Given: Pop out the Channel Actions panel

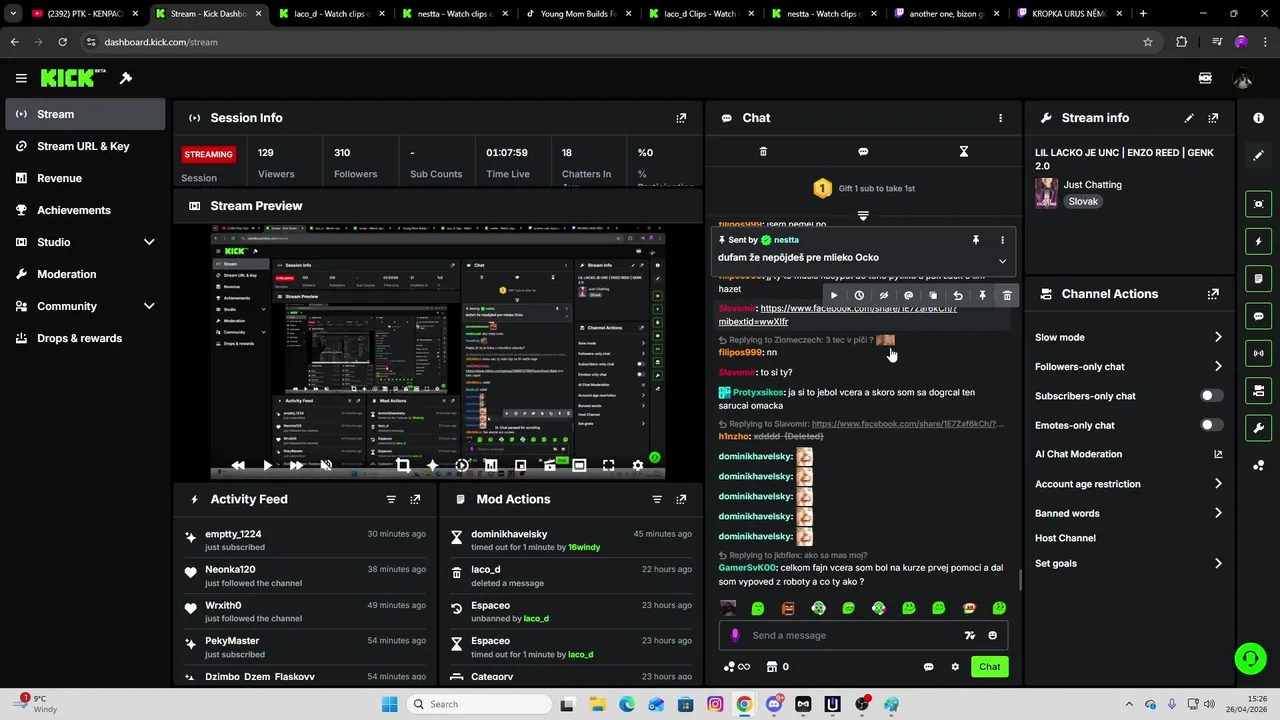Looking at the screenshot, I should 1213,294.
